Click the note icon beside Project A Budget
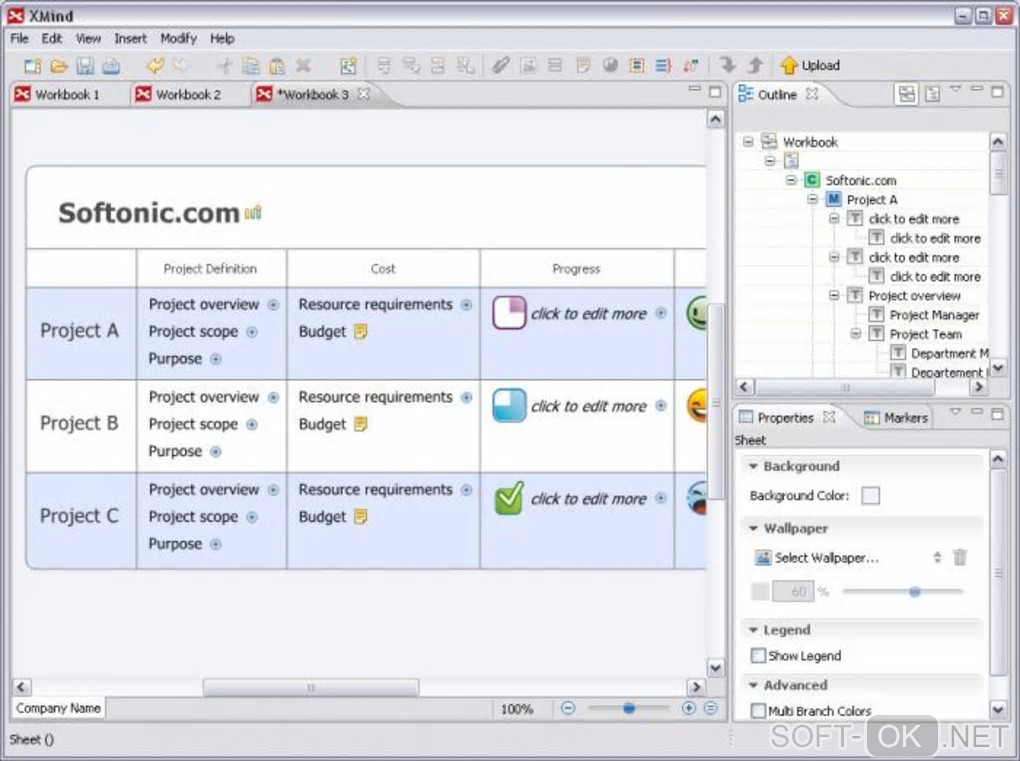This screenshot has height=761, width=1020. point(360,332)
